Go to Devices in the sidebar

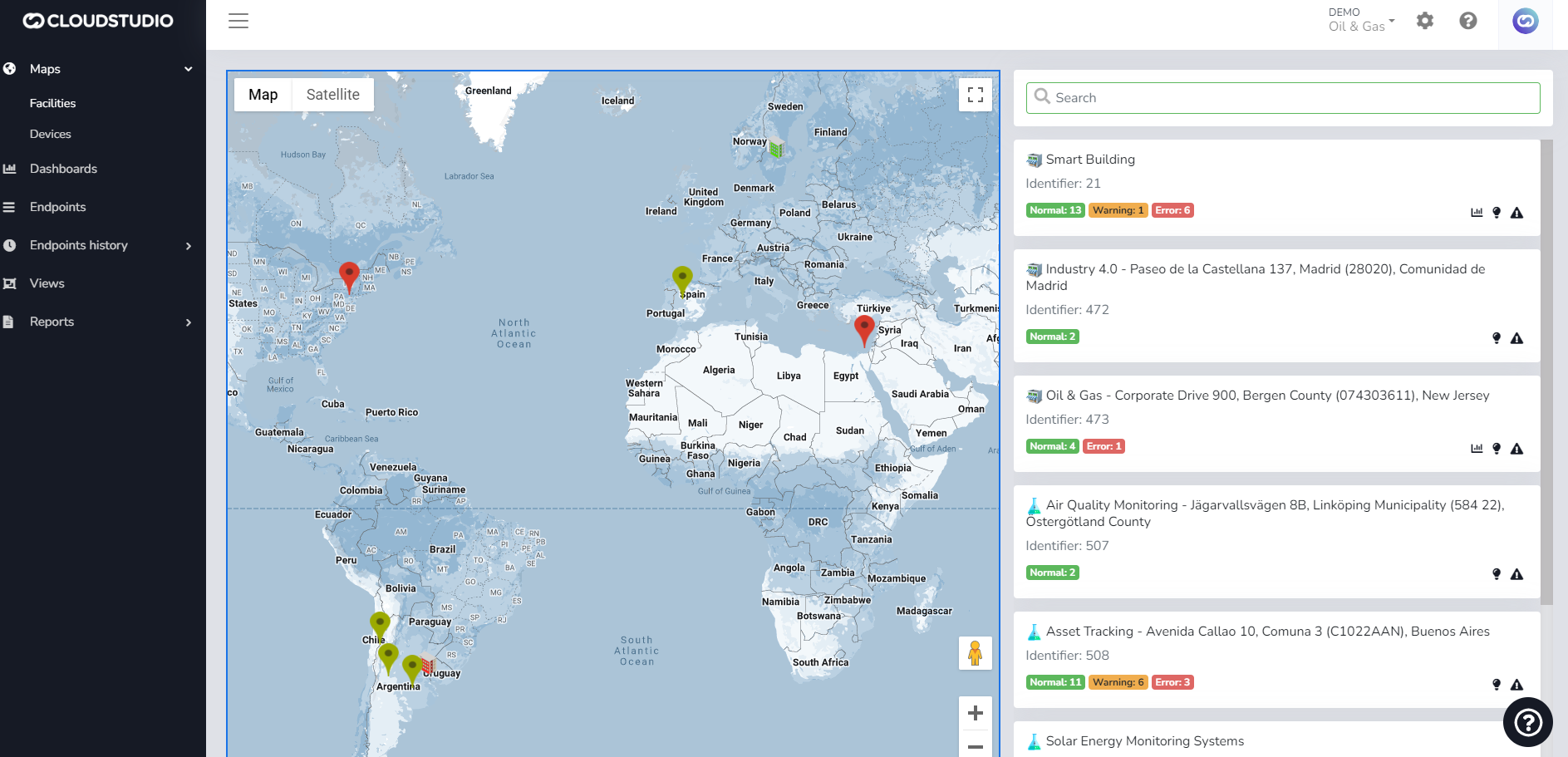click(51, 134)
